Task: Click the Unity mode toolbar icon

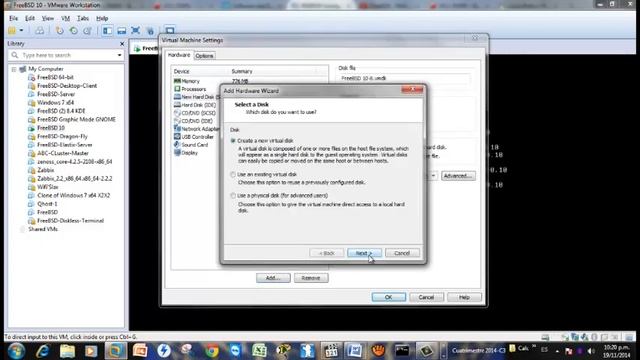Action: tap(150, 31)
